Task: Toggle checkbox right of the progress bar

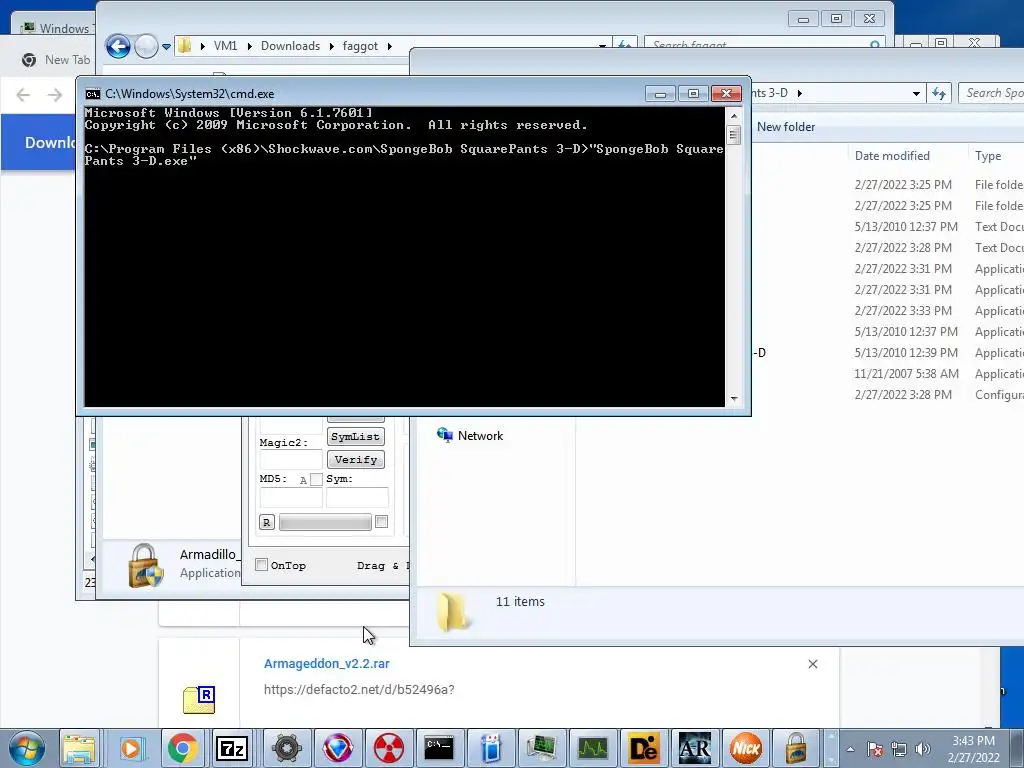Action: click(381, 521)
